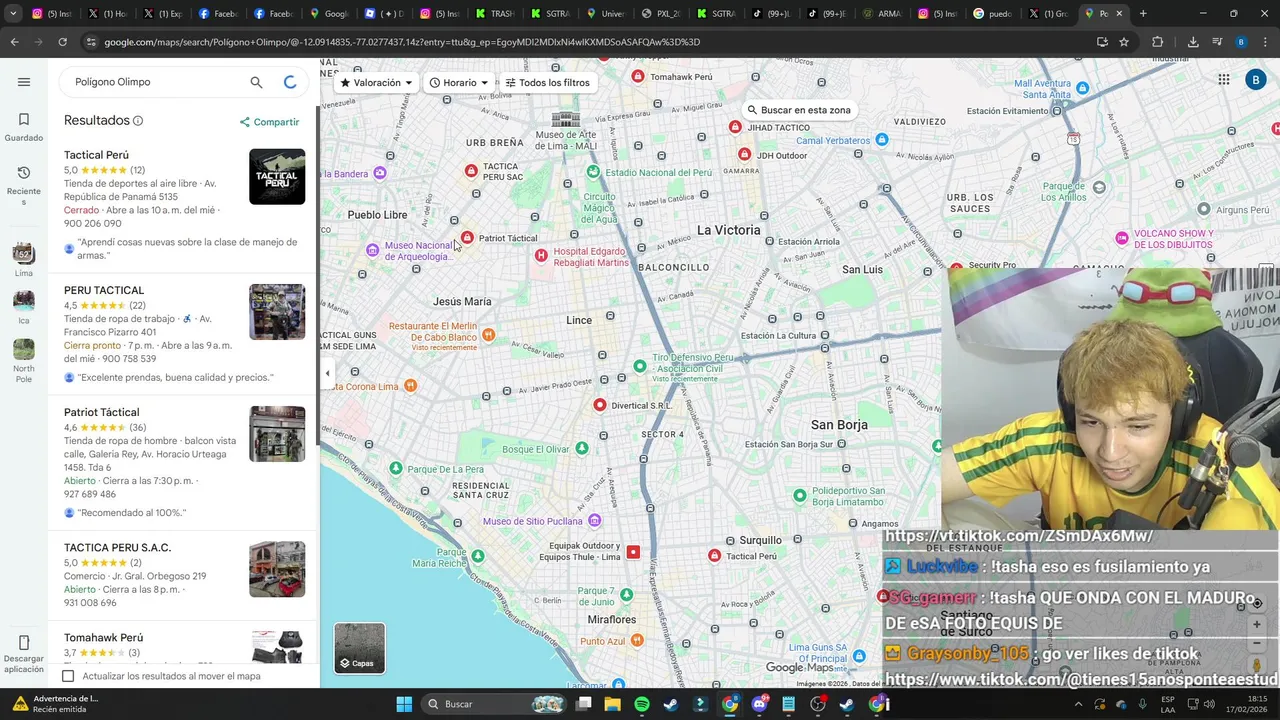The width and height of the screenshot is (1280, 720).
Task: Click the Compartir share link
Action: (269, 122)
